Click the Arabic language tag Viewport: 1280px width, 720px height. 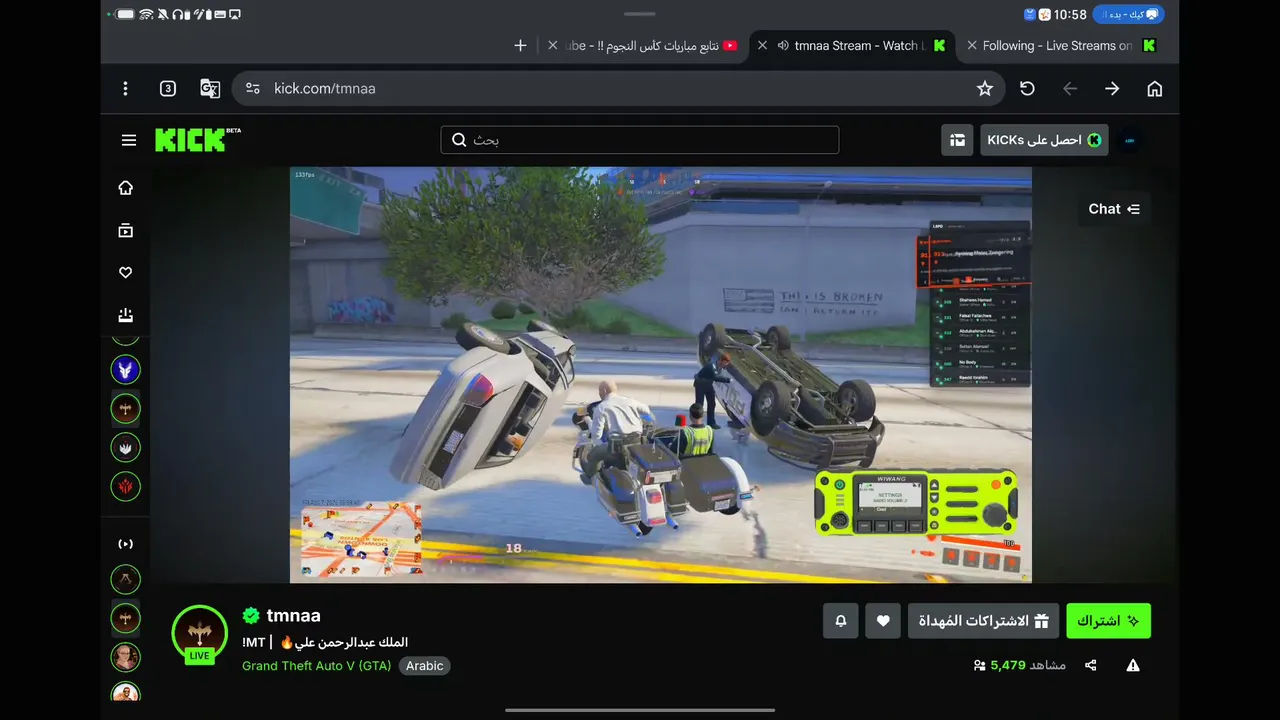click(x=425, y=666)
